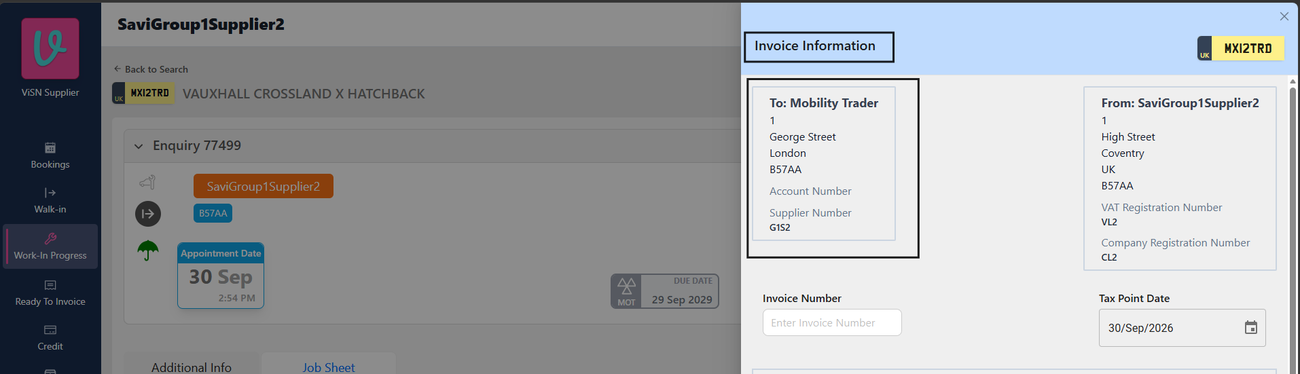This screenshot has width=1300, height=374.
Task: Click the MOT due date badge
Action: [664, 291]
